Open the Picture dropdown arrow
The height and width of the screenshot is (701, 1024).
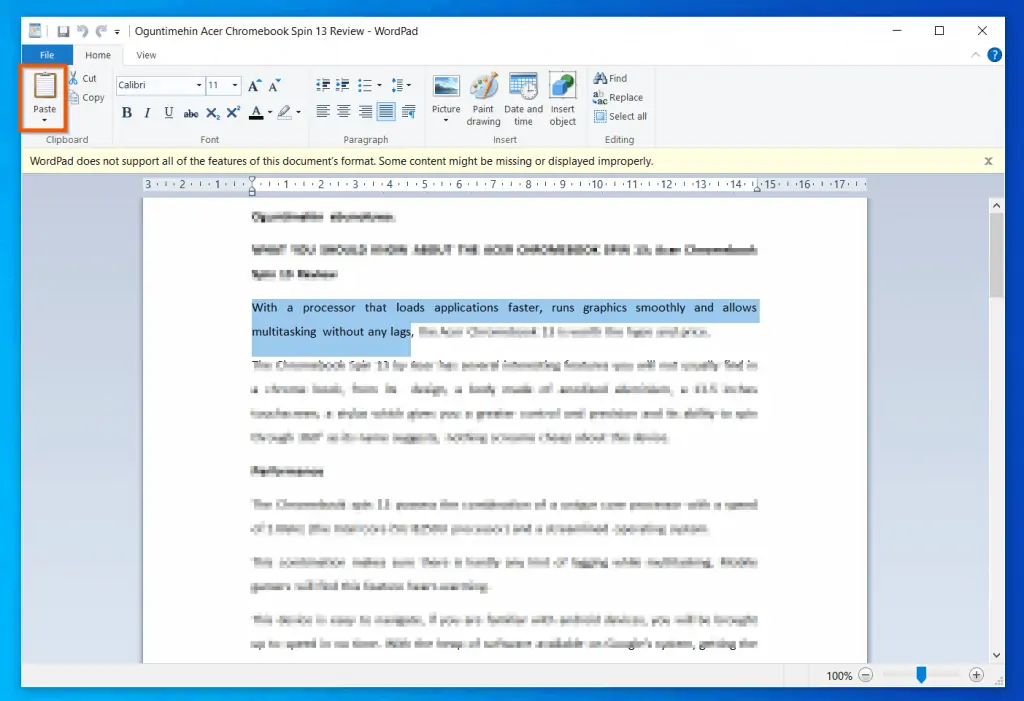tap(446, 121)
